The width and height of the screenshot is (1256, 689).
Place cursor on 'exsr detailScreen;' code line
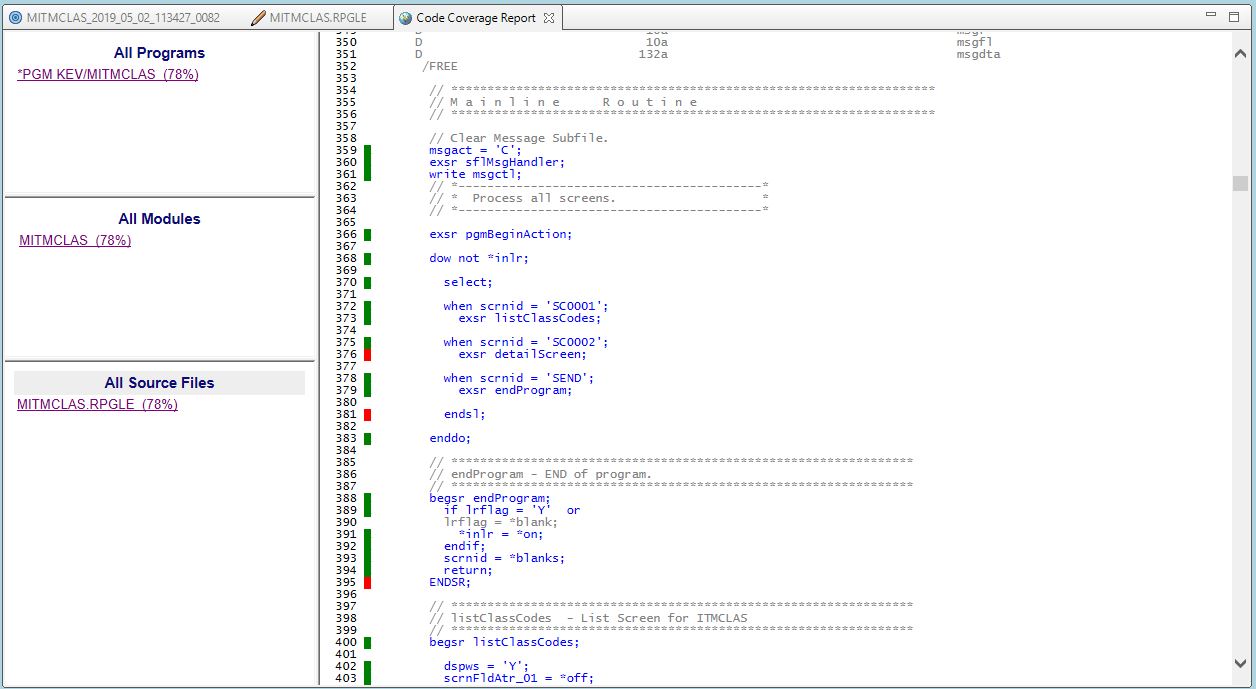click(522, 354)
